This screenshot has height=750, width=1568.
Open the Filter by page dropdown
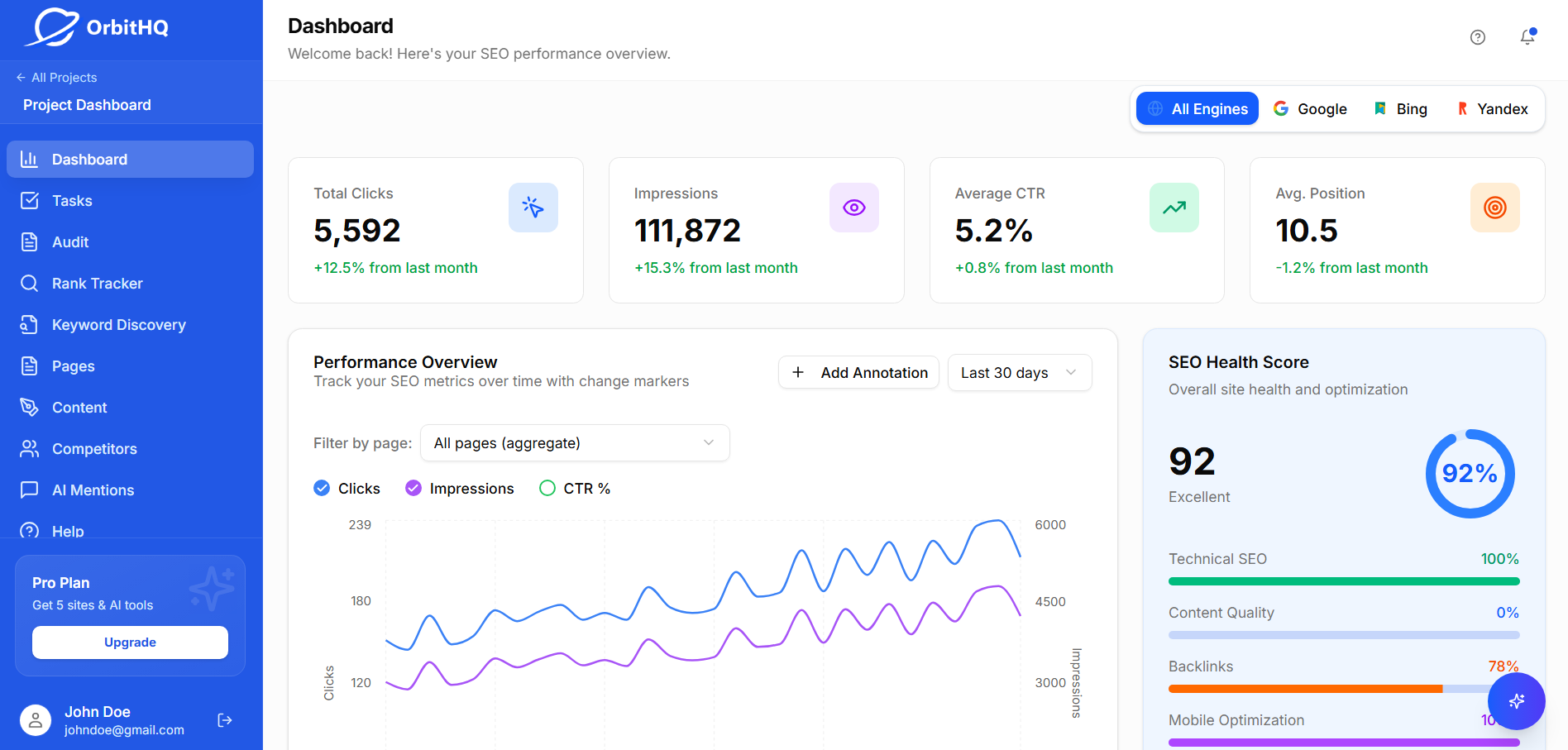574,442
